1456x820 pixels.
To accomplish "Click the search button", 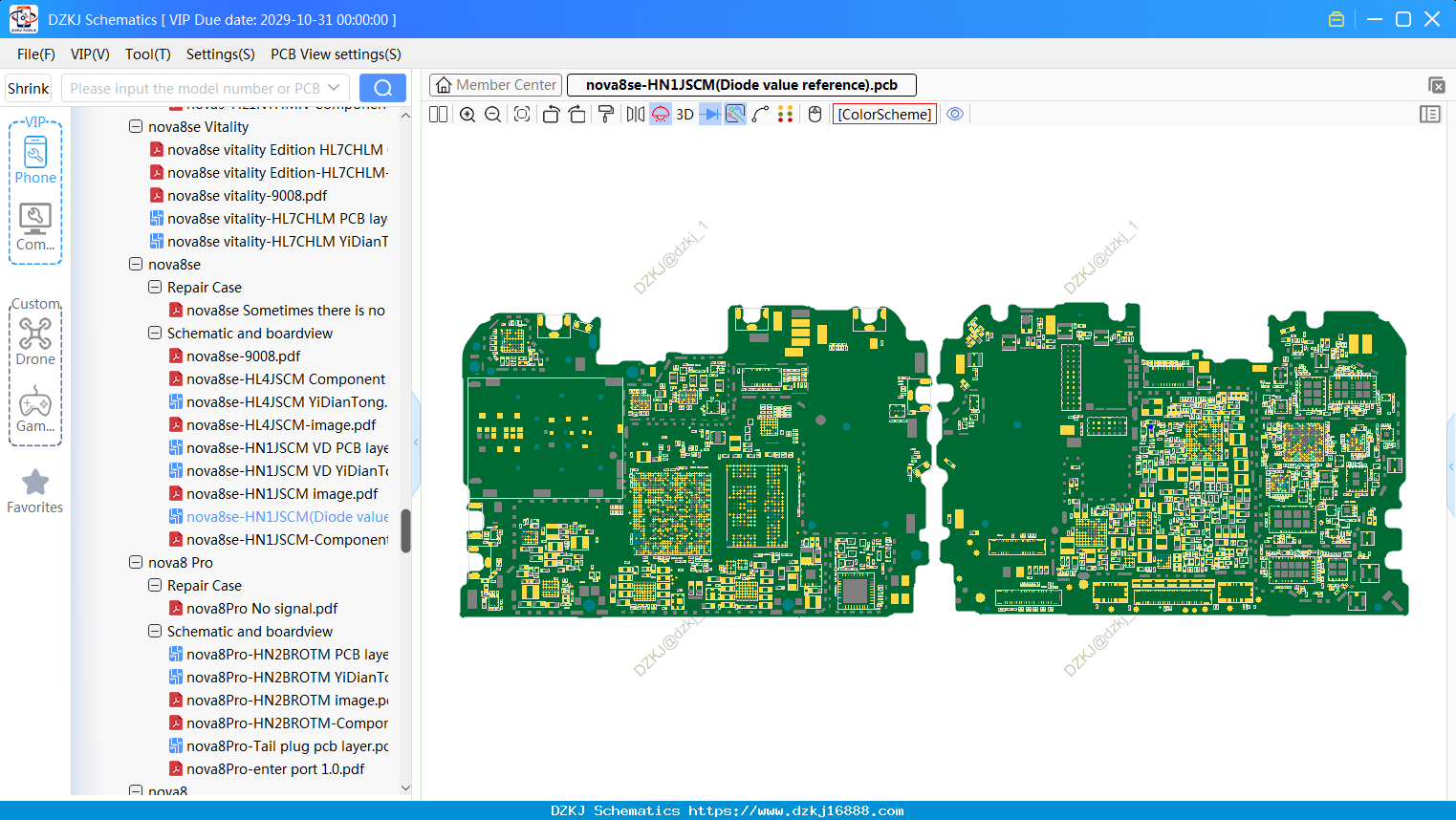I will coord(382,88).
